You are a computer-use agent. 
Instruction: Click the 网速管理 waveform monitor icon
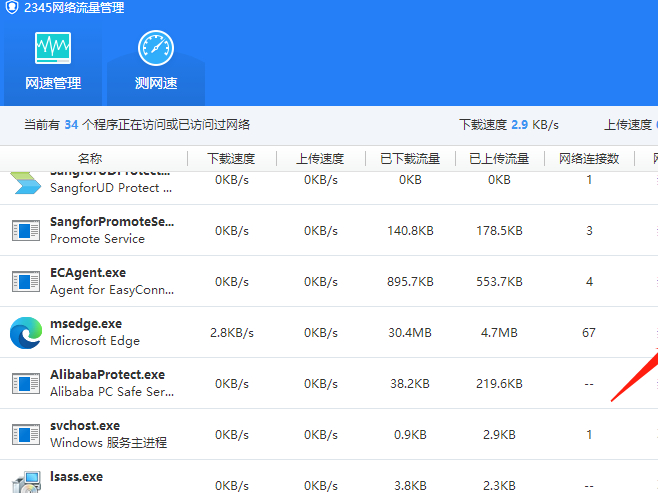pyautogui.click(x=53, y=48)
